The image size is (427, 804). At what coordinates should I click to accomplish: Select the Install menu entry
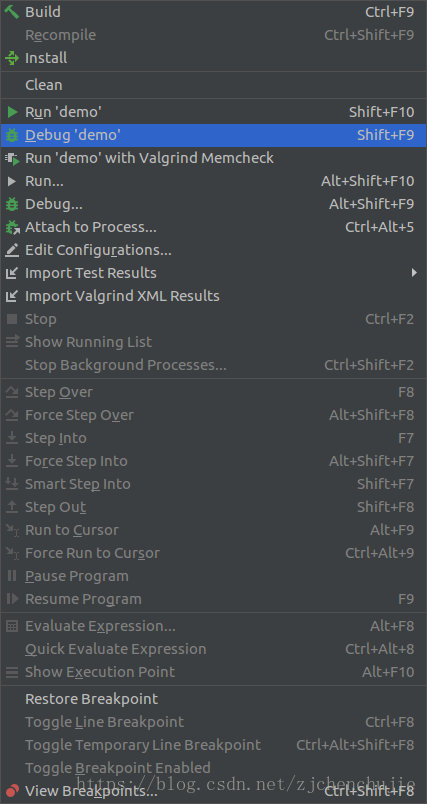point(213,58)
